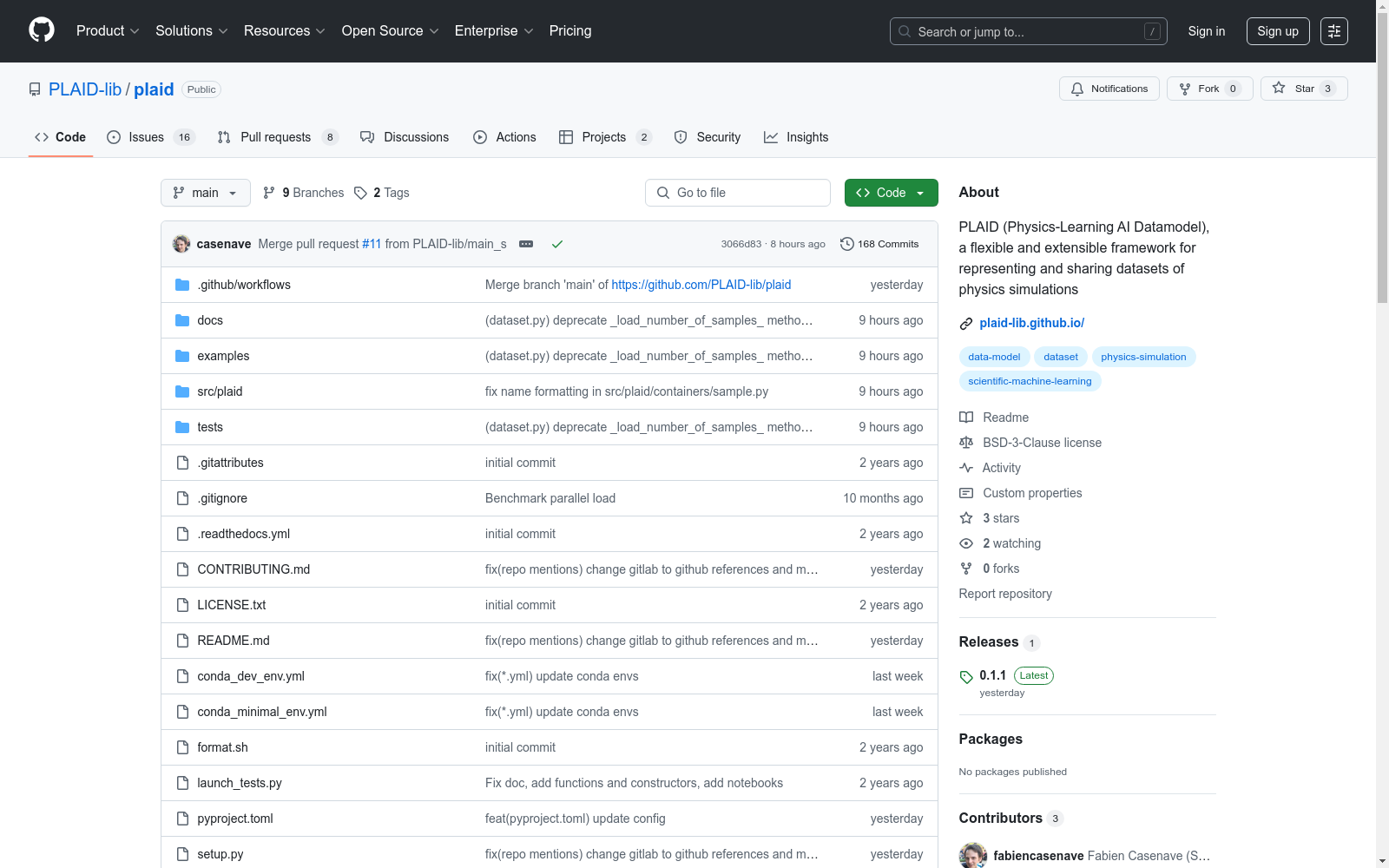Click the Go to file search box

click(x=738, y=193)
